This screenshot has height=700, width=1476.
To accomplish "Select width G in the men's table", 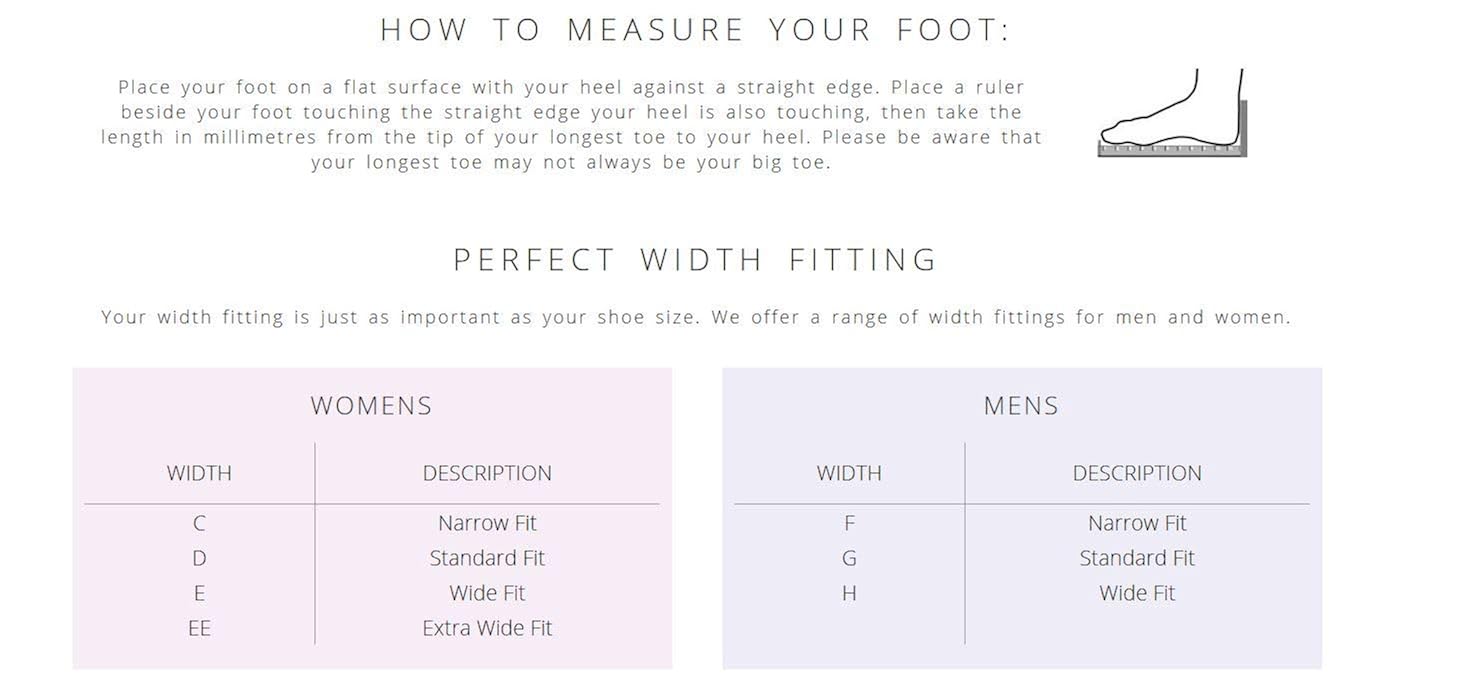I will pyautogui.click(x=849, y=558).
